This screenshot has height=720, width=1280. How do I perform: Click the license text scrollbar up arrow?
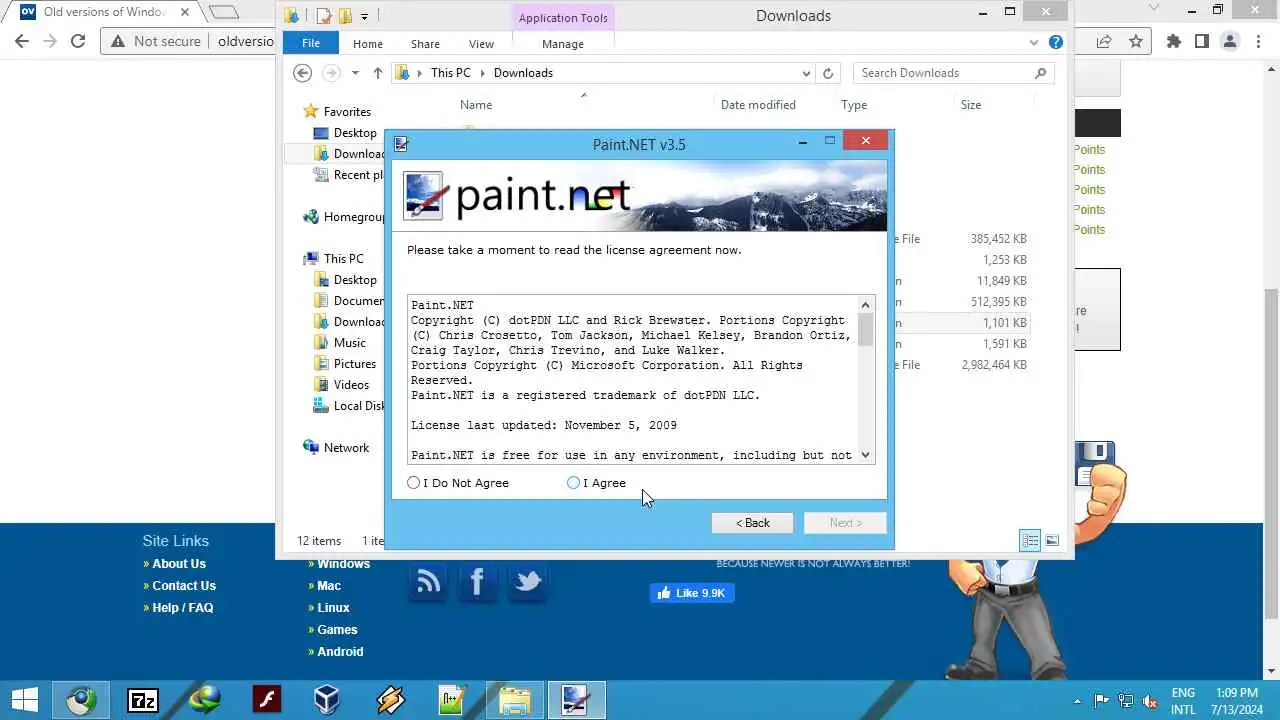(865, 304)
